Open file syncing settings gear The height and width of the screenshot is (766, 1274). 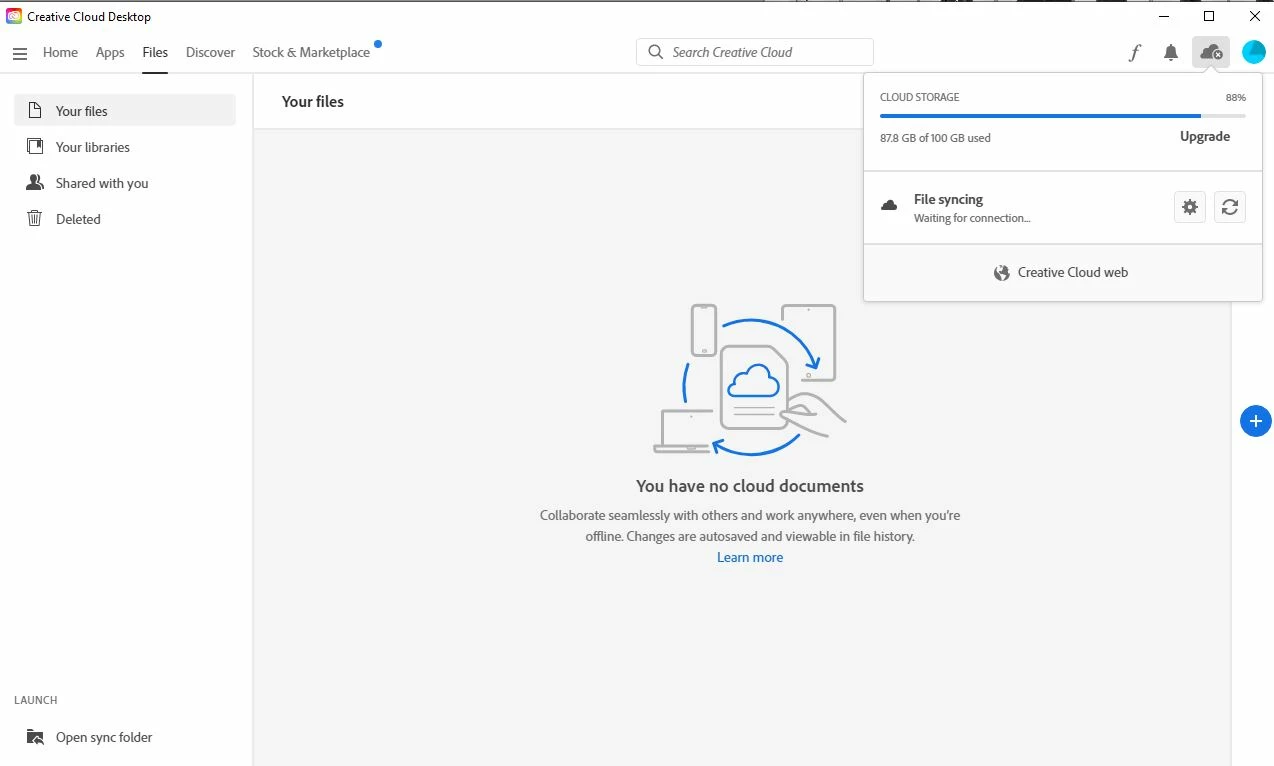click(x=1189, y=207)
